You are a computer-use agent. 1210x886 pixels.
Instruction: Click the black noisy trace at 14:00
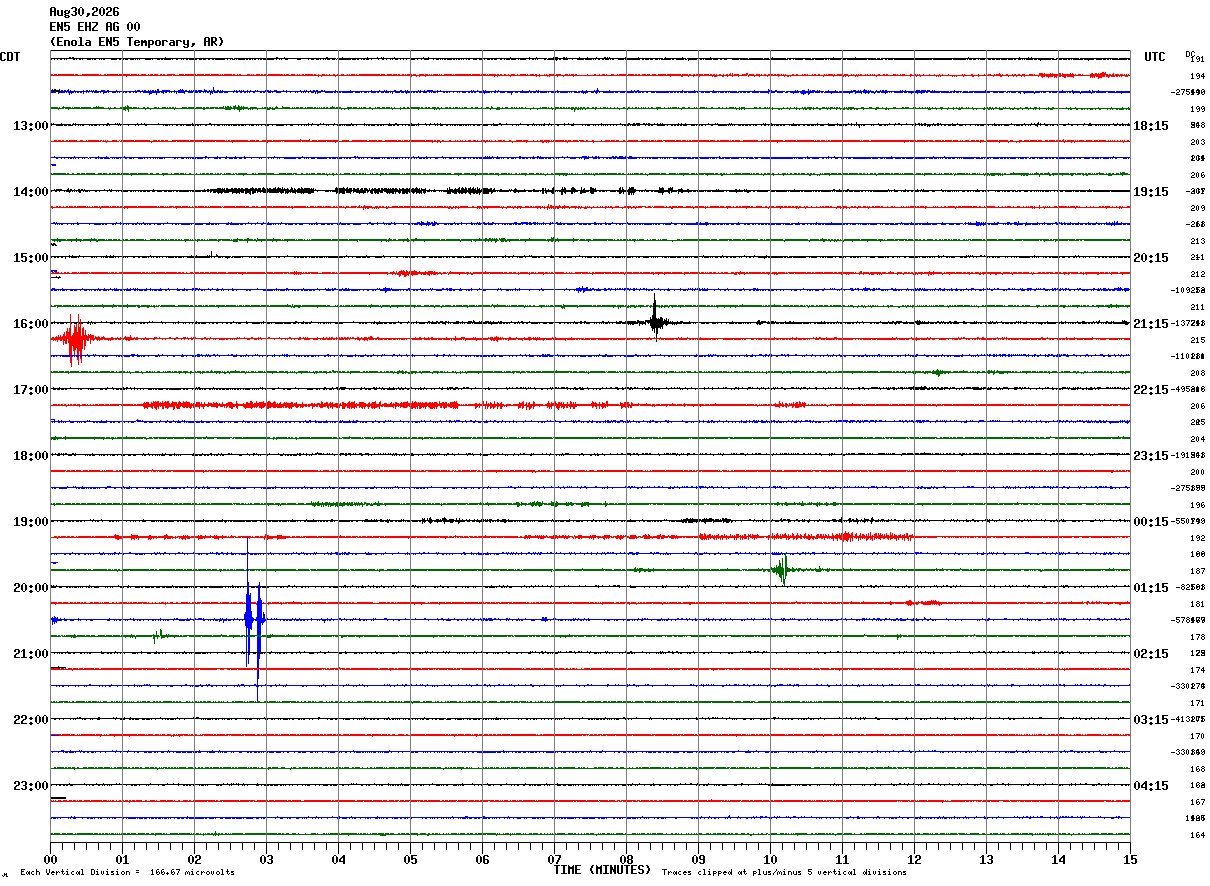[x=450, y=190]
